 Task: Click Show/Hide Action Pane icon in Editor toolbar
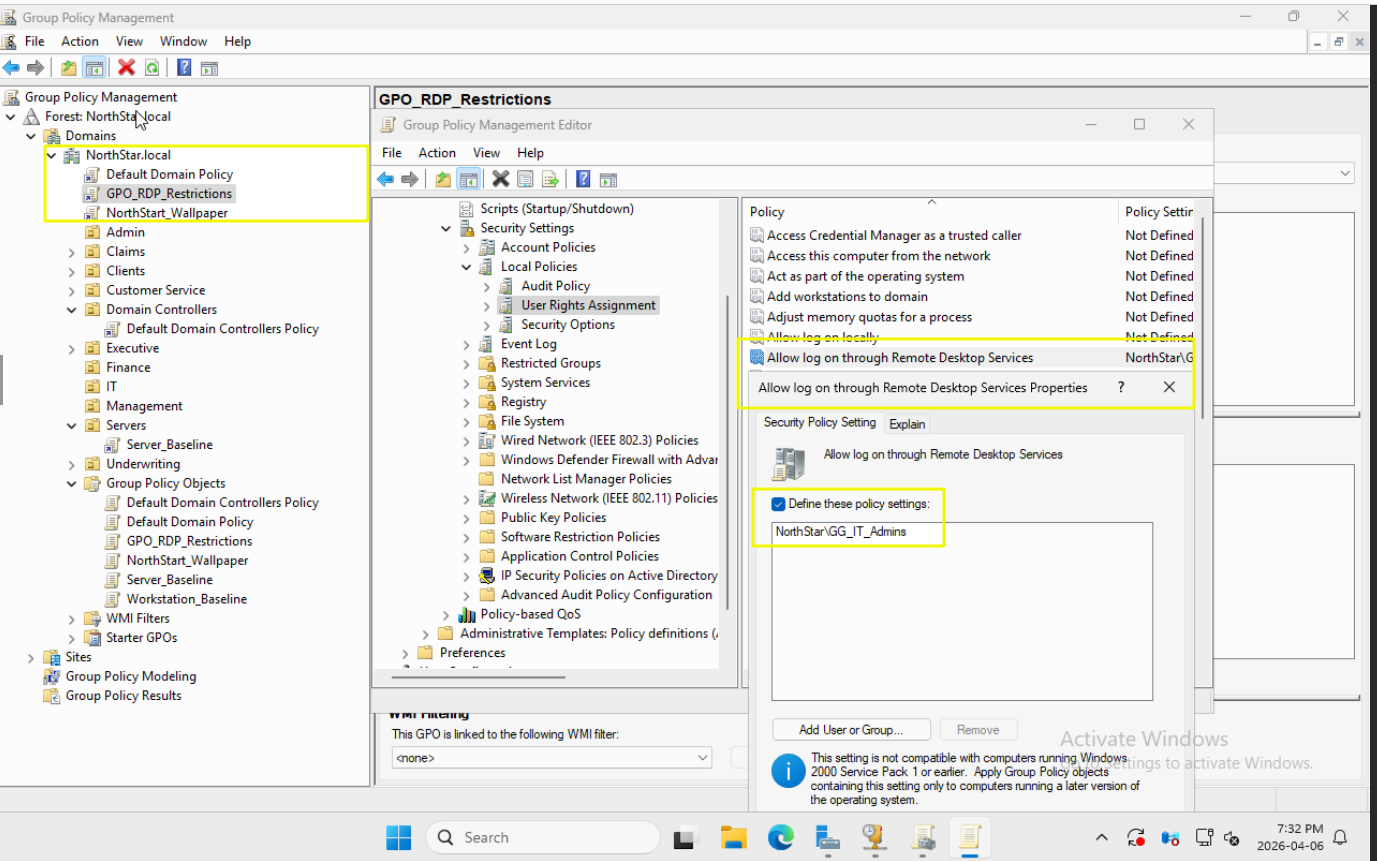[607, 179]
